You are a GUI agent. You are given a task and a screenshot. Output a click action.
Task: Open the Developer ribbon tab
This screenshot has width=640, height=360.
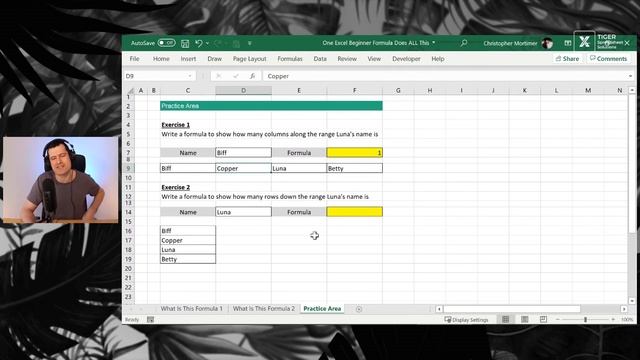pos(406,59)
